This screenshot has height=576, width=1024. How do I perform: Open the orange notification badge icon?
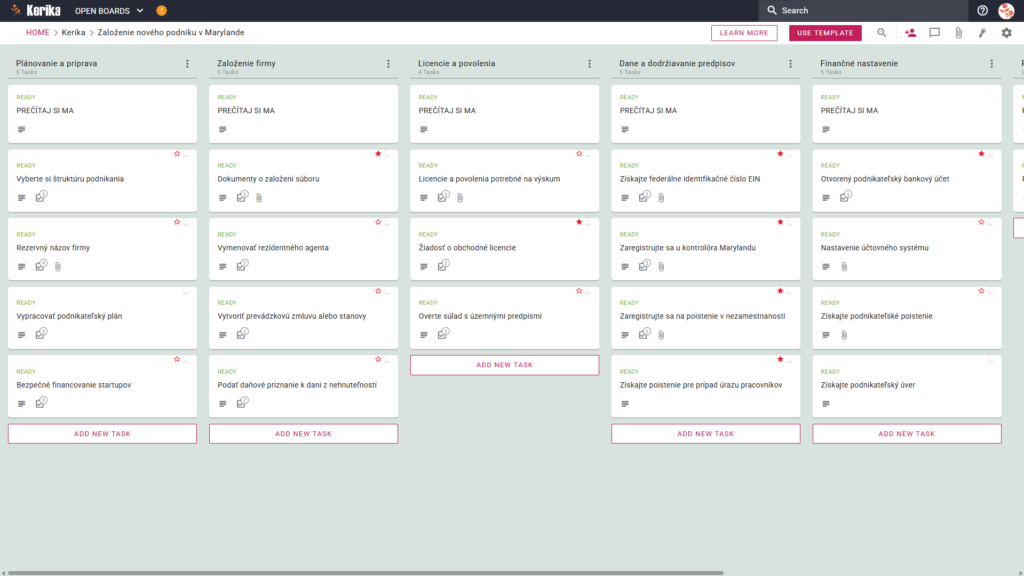tap(161, 10)
